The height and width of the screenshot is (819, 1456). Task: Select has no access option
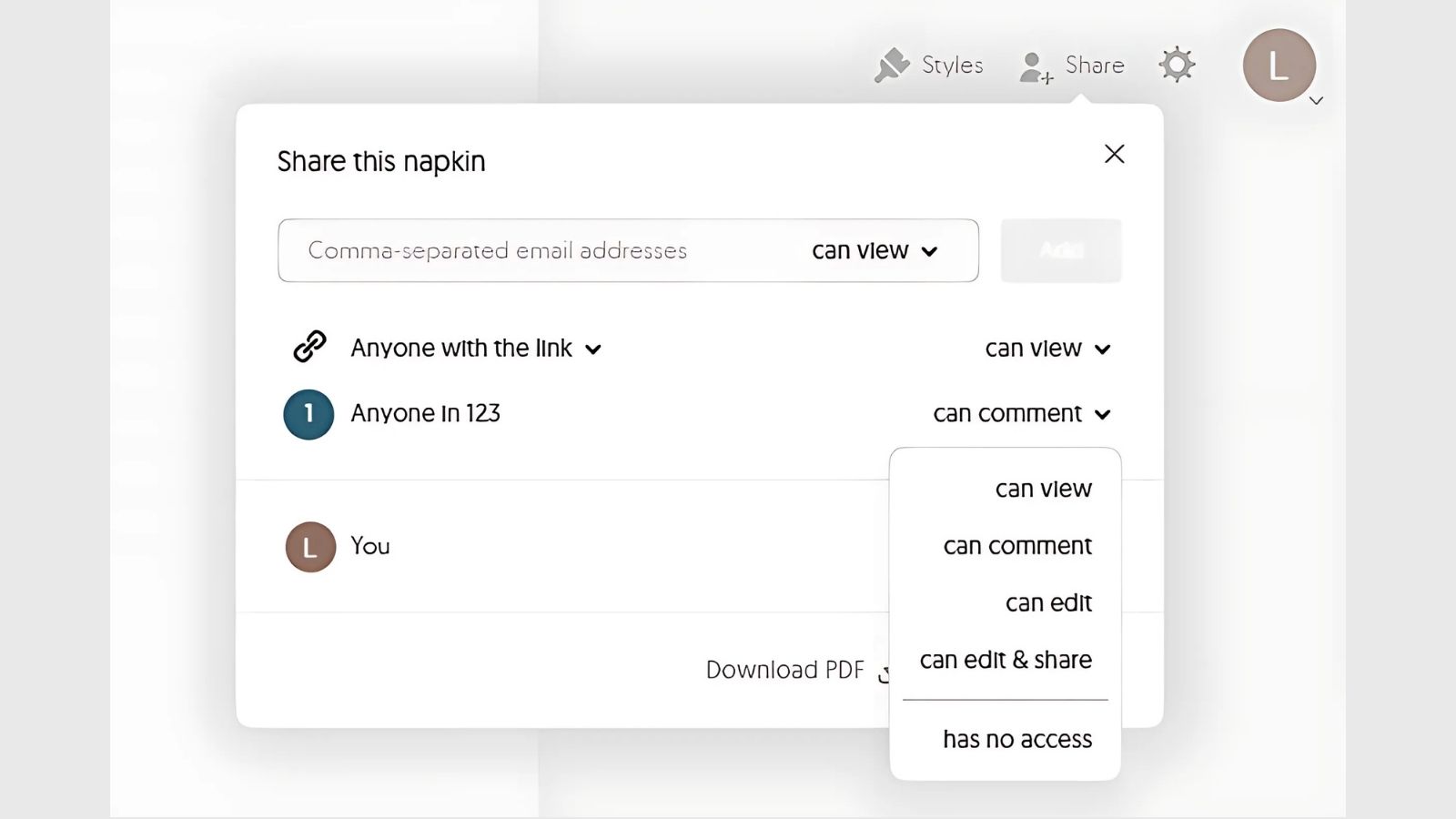1016,740
